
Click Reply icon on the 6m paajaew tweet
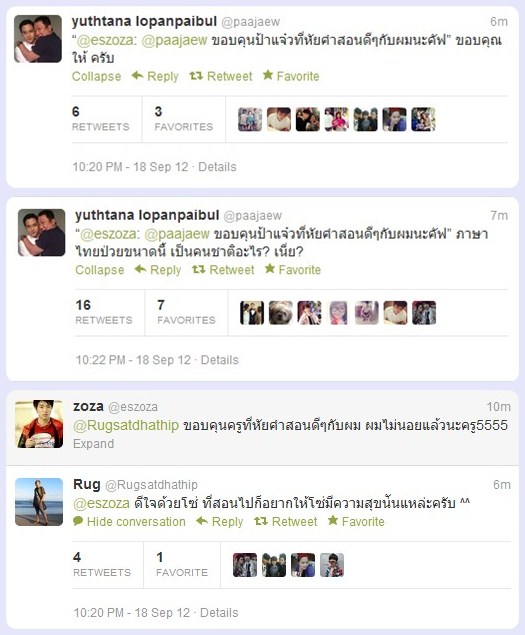[137, 75]
